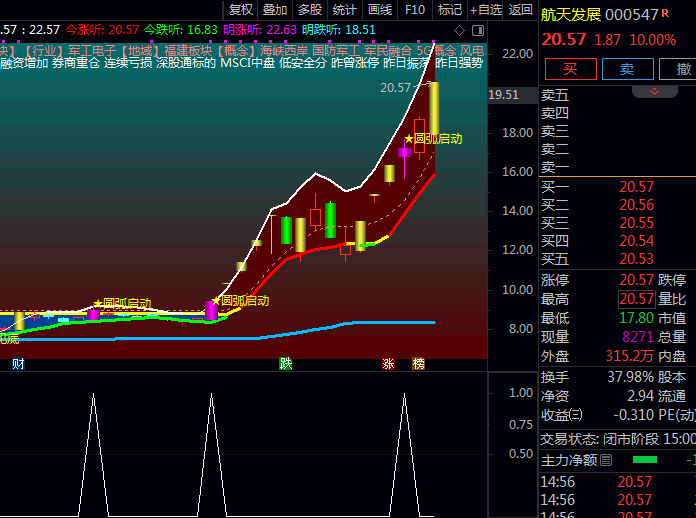Click the 今跌听 value 16.83
This screenshot has height=518, width=696.
click(x=202, y=30)
